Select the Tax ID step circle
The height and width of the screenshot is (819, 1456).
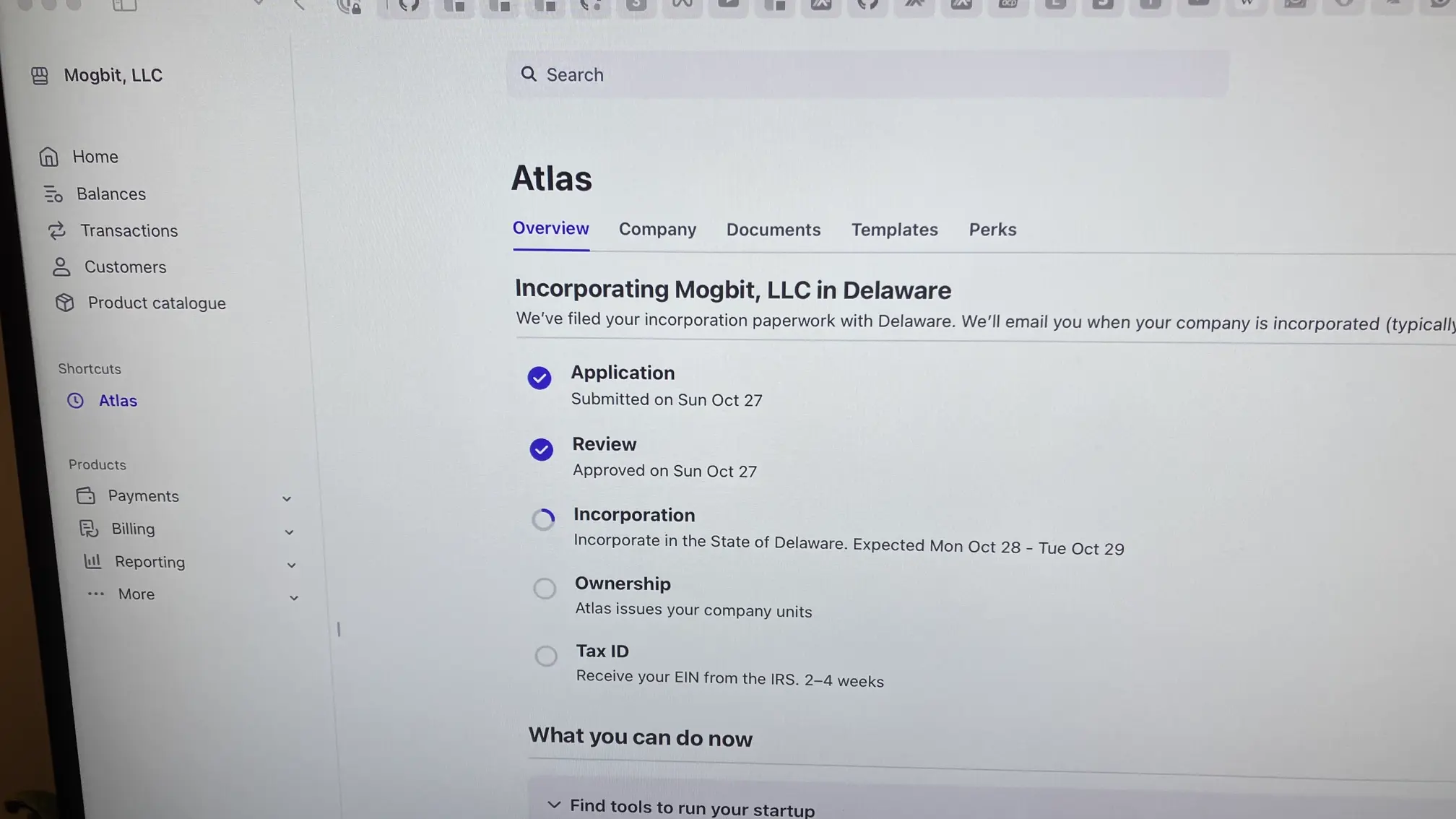point(545,655)
